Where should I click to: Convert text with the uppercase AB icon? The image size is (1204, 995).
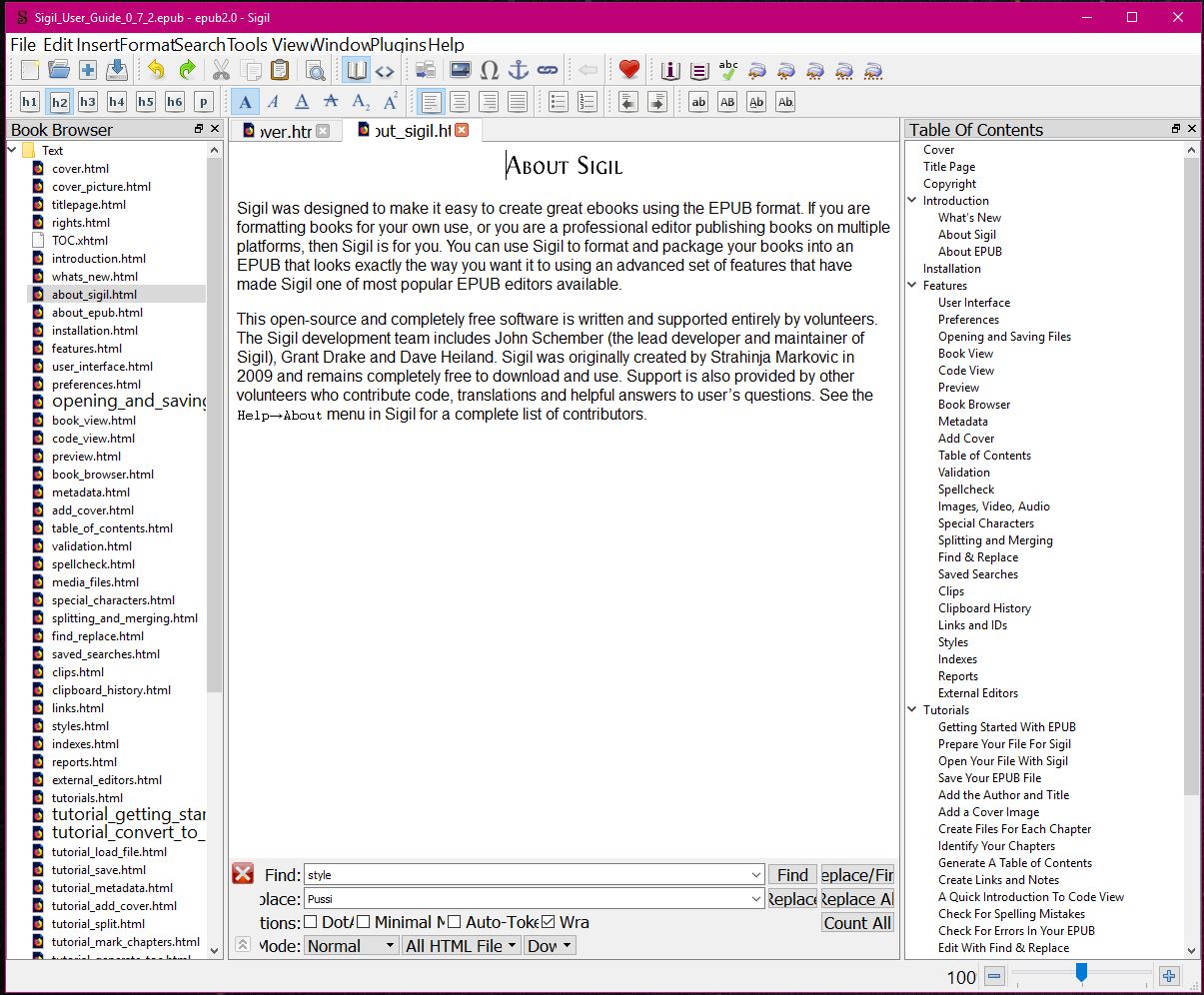(x=727, y=101)
